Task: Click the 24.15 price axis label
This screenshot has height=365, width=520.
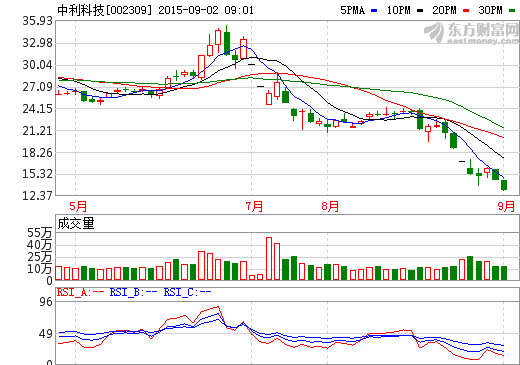Action: (37, 109)
